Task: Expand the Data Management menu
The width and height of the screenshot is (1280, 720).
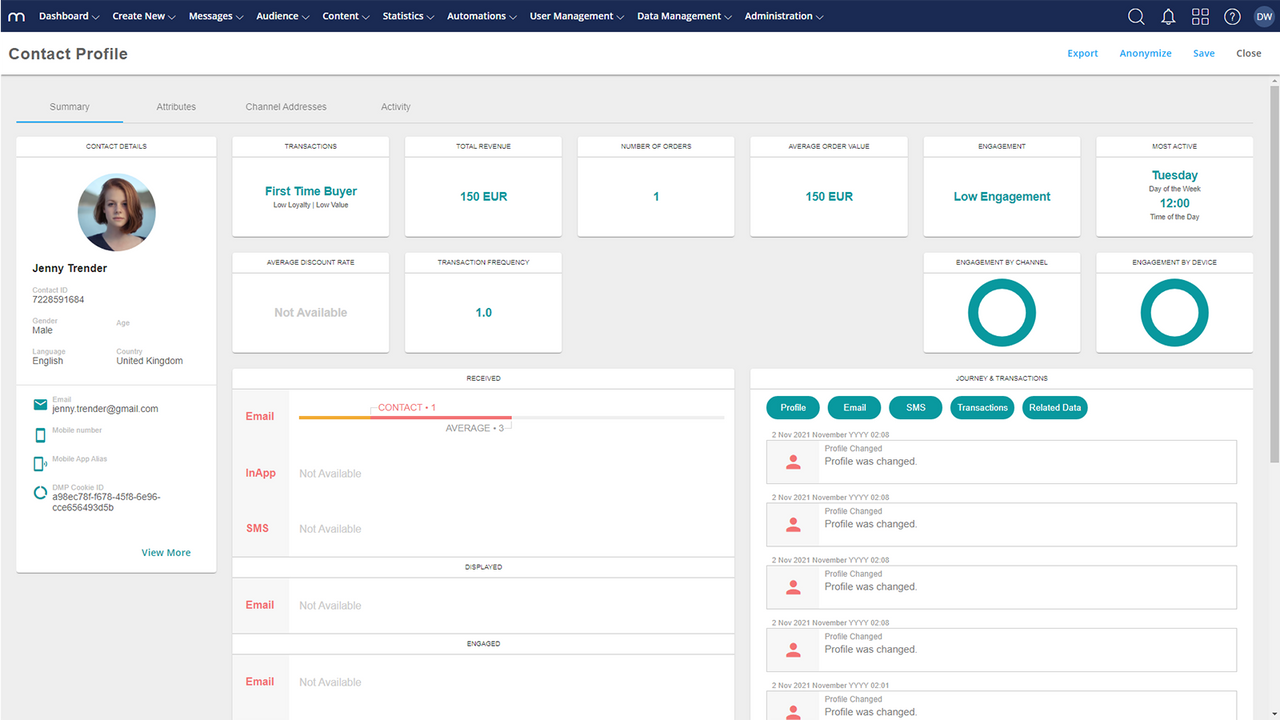Action: tap(683, 16)
